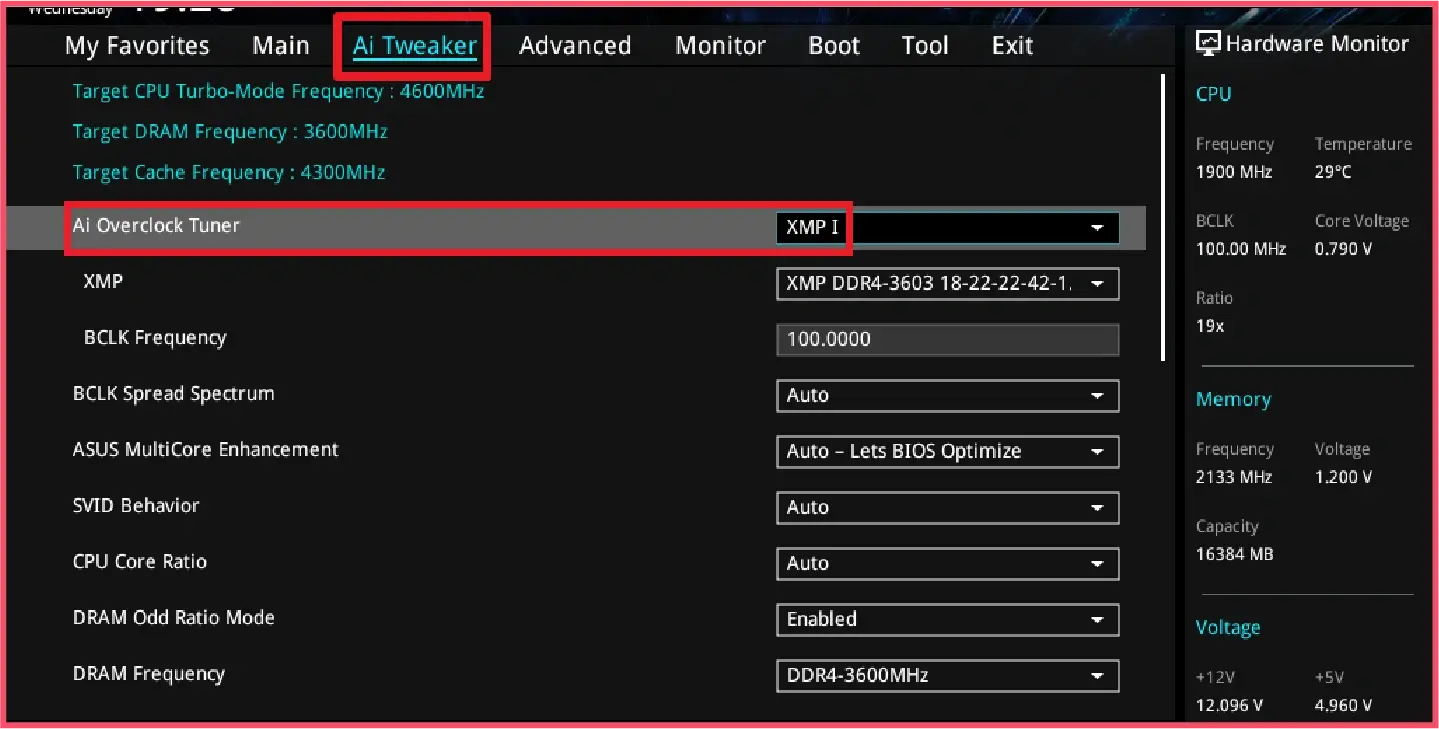Expand the SVID Behavior dropdown

coord(946,508)
